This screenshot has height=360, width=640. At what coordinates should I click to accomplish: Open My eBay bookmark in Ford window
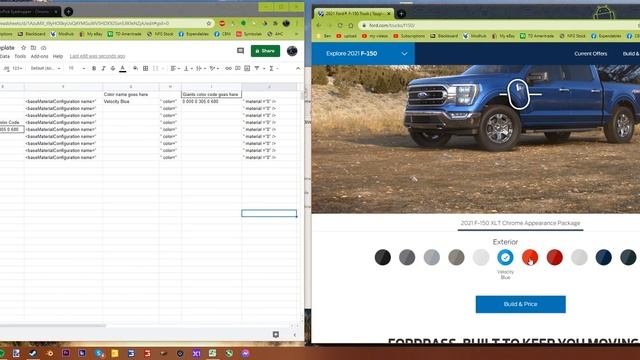(503, 36)
